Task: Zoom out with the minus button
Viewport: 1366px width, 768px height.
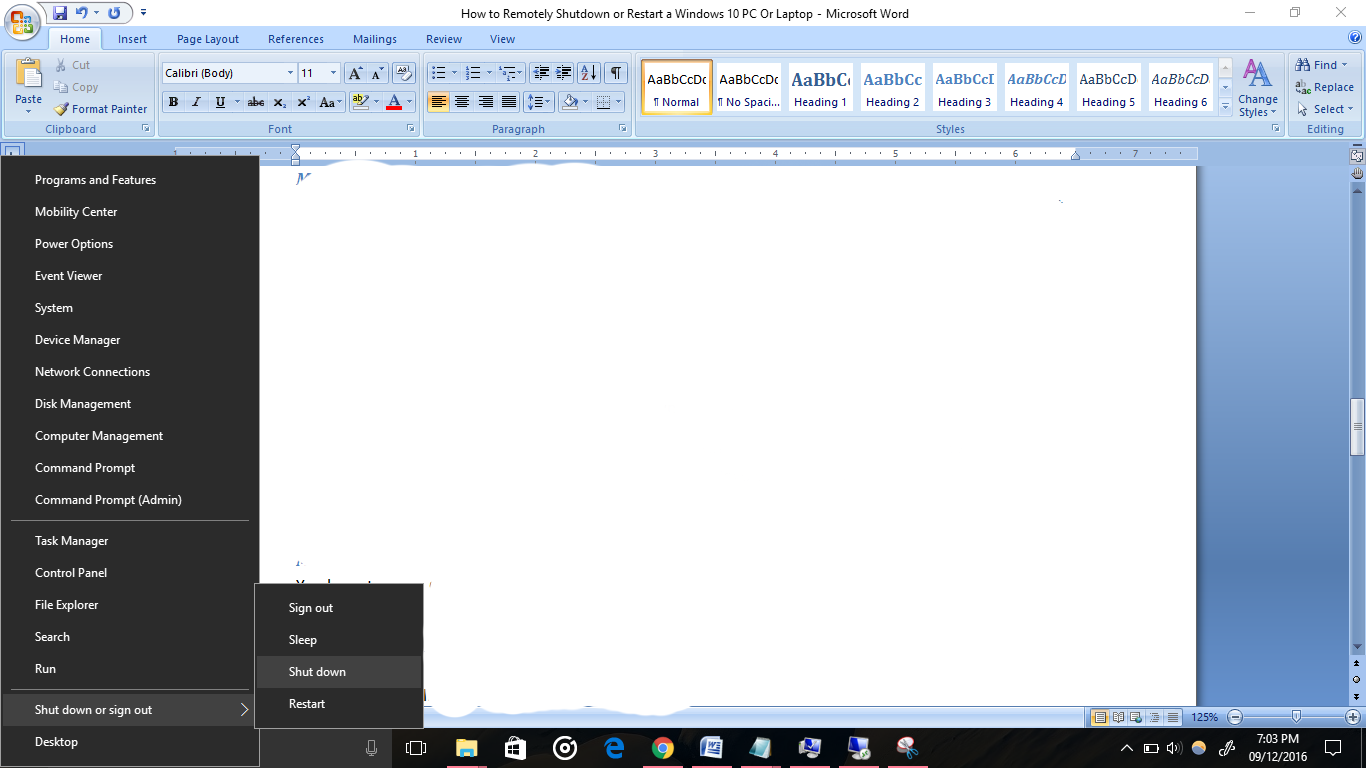Action: [x=1235, y=717]
